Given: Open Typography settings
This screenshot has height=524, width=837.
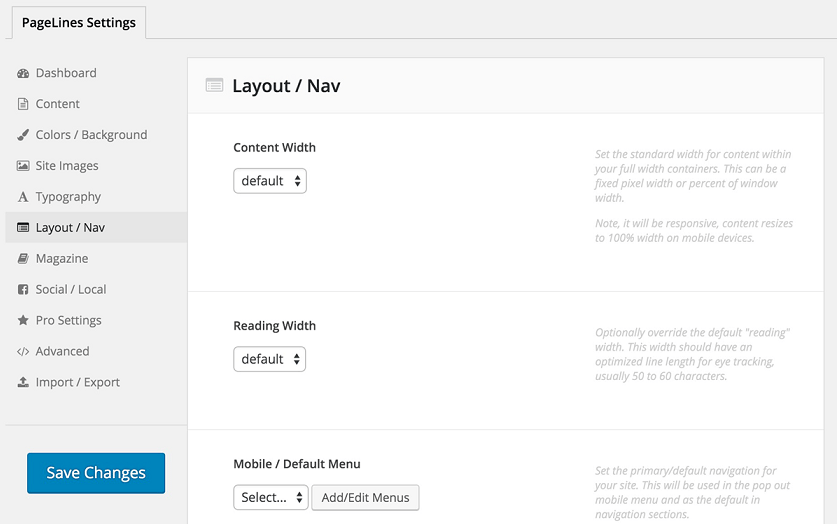Looking at the screenshot, I should pos(96,197).
